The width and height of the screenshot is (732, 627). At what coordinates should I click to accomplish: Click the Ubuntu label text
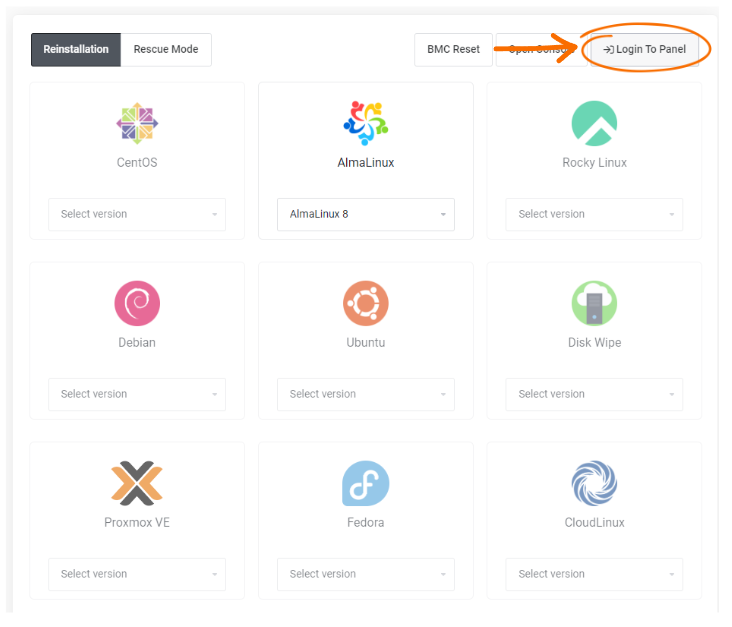366,343
